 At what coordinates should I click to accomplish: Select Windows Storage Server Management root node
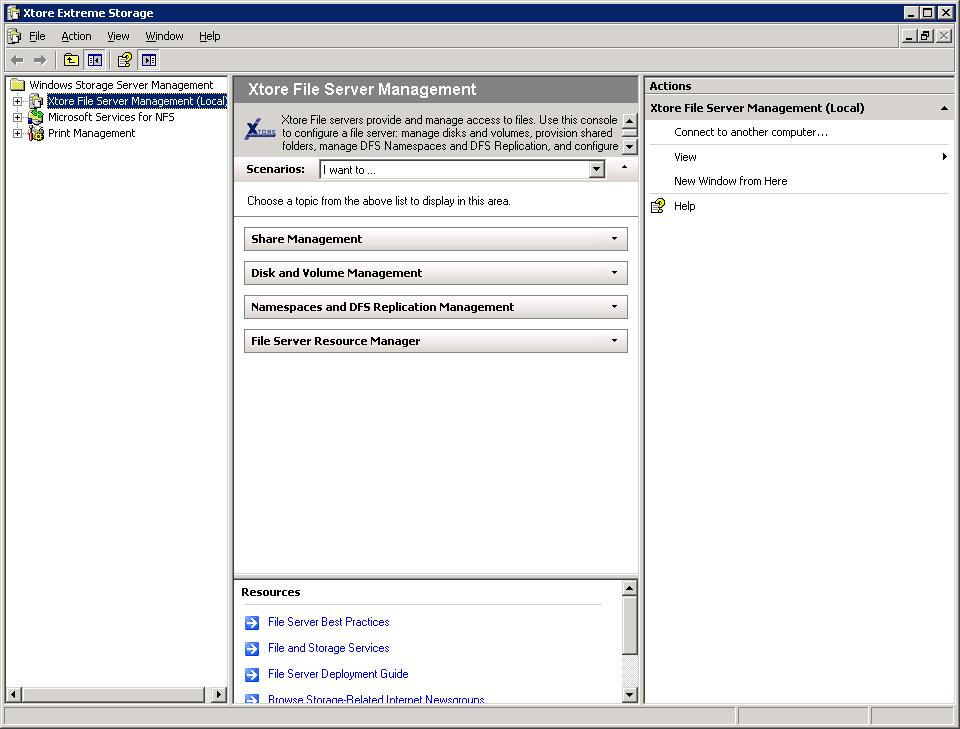(x=121, y=85)
